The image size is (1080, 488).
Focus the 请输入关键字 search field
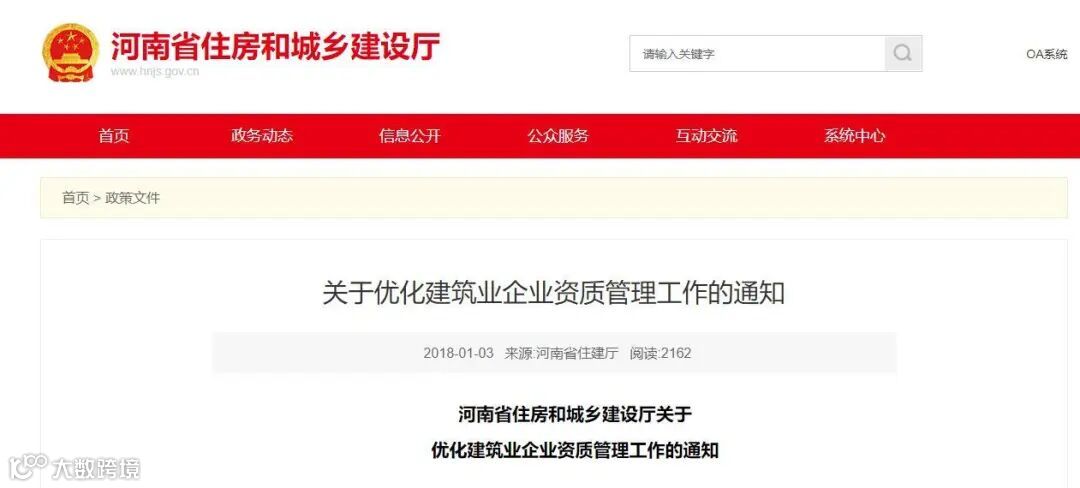pyautogui.click(x=757, y=54)
